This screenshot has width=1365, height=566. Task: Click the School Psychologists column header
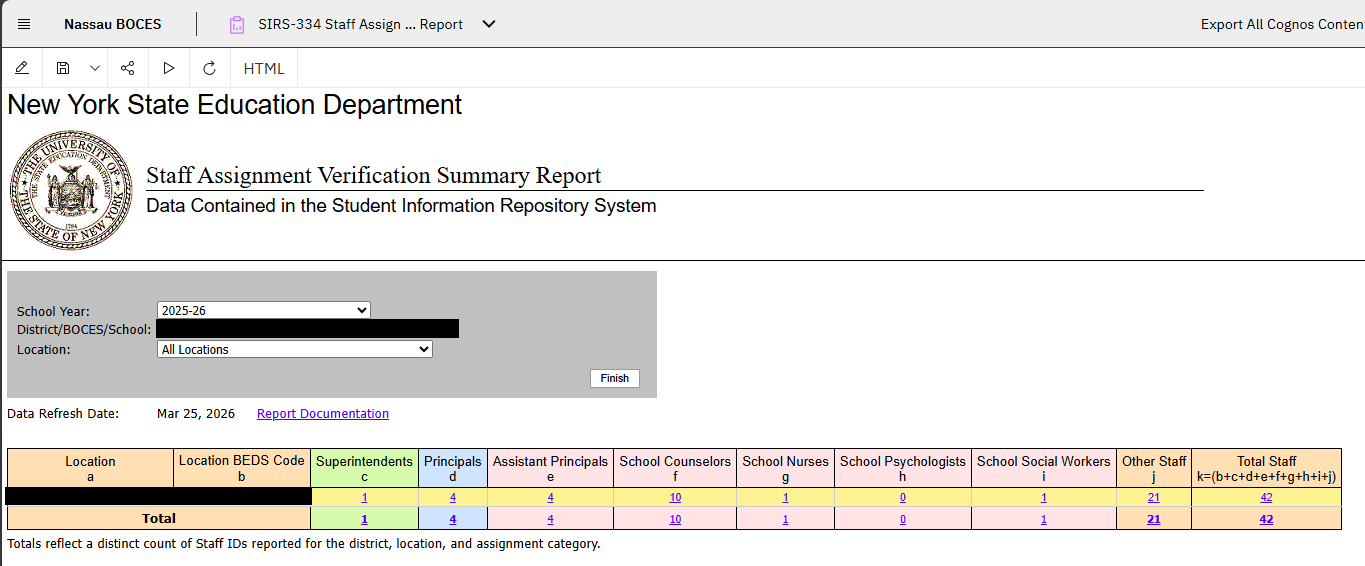(x=903, y=468)
